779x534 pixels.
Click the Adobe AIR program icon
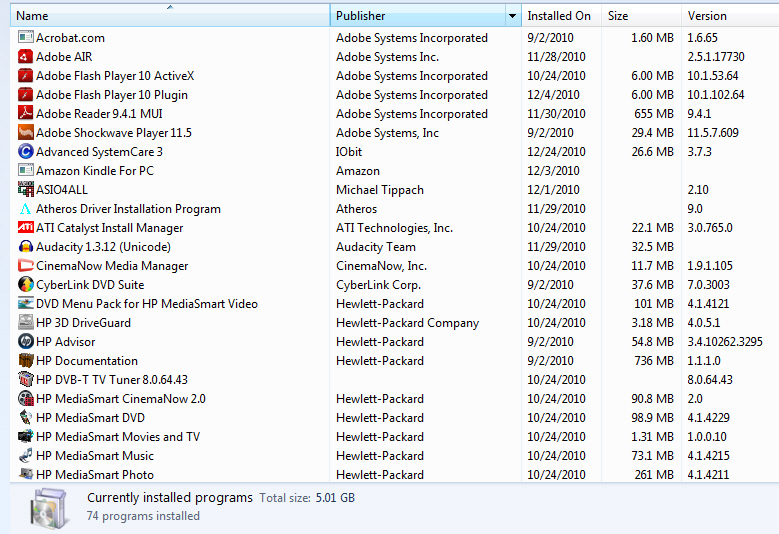(26, 57)
